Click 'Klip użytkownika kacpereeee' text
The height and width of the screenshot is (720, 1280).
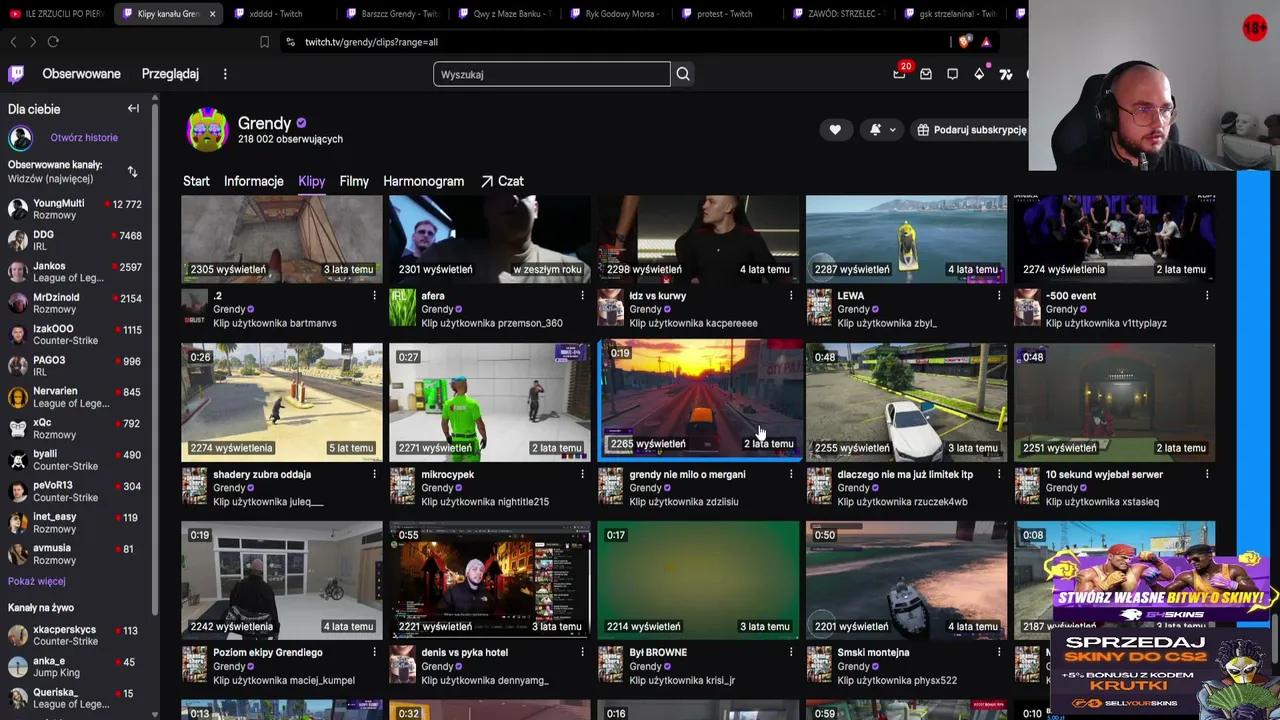693,323
